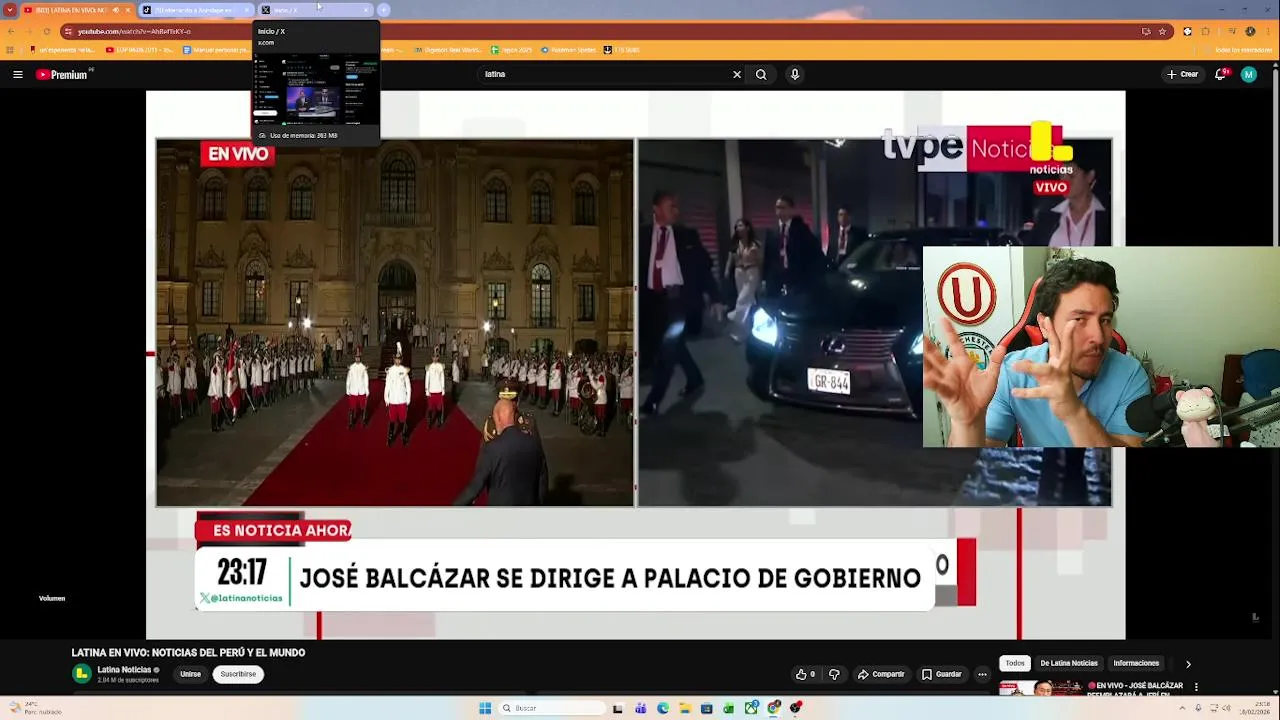Screen dimensions: 1280x720
Task: Open YouTube notifications bell
Action: 1221,74
